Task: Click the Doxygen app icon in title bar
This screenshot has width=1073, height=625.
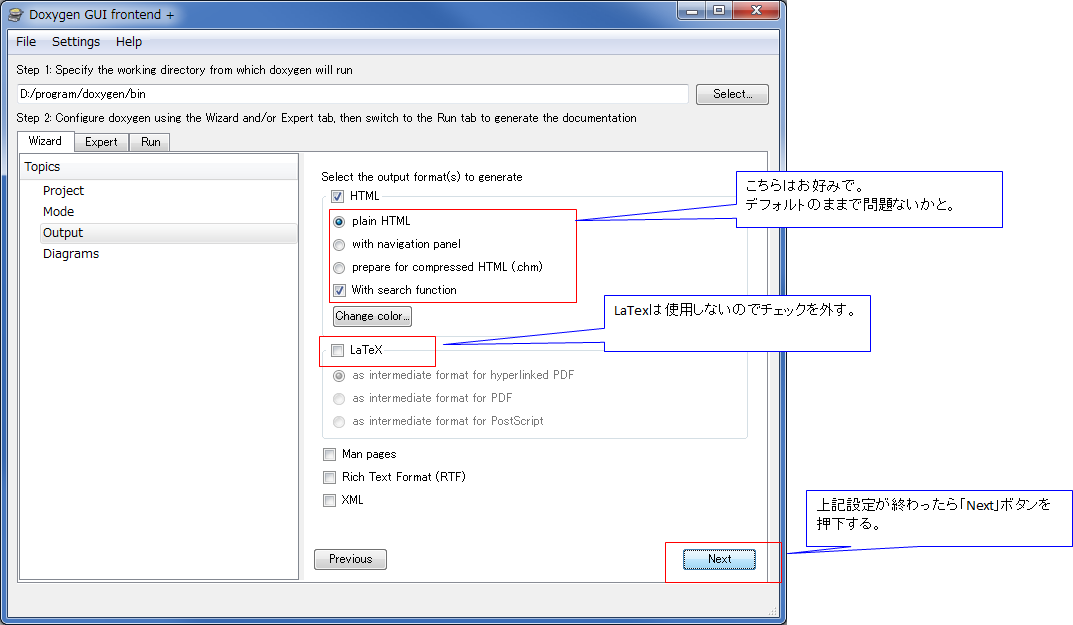Action: point(16,14)
